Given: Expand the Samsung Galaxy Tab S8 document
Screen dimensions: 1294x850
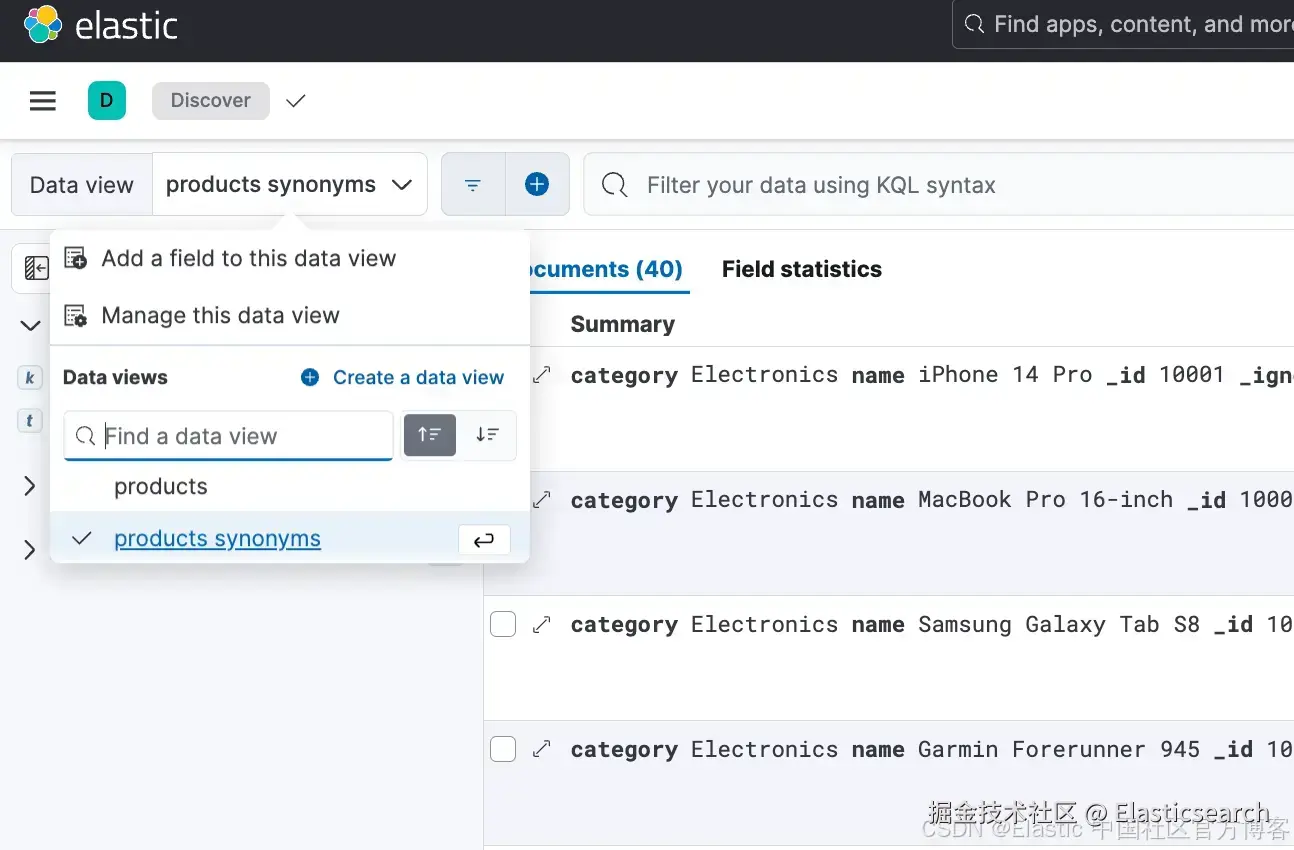Looking at the screenshot, I should (x=542, y=625).
